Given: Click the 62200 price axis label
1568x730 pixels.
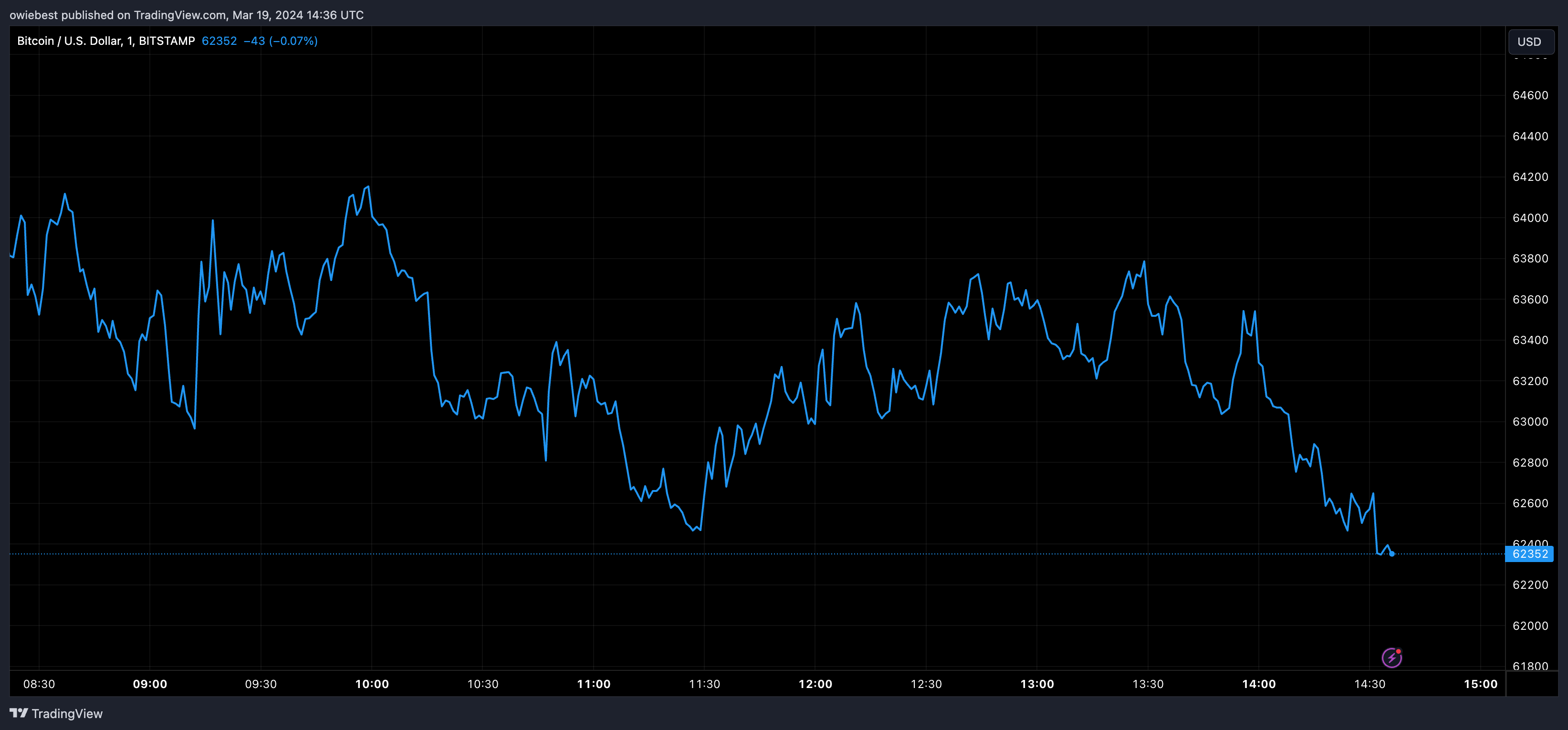Looking at the screenshot, I should [1530, 584].
